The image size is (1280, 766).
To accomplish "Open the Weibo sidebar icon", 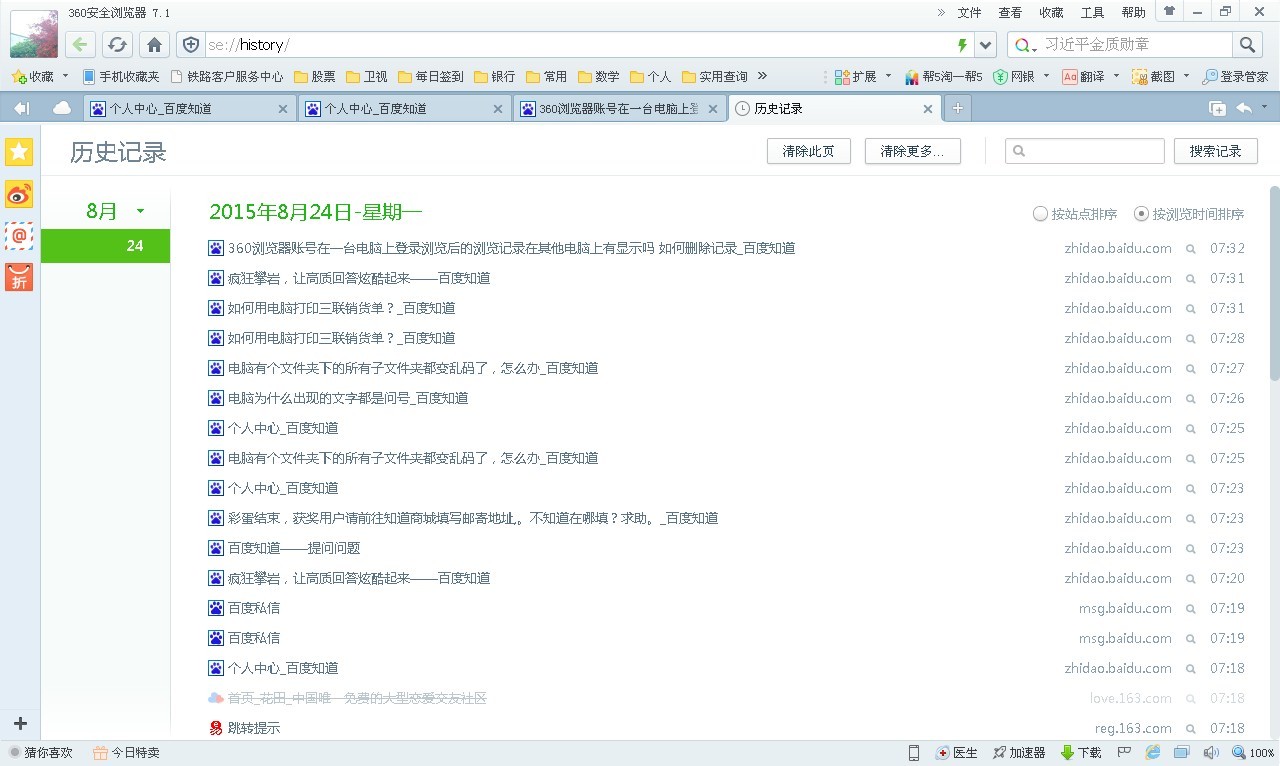I will [x=19, y=195].
